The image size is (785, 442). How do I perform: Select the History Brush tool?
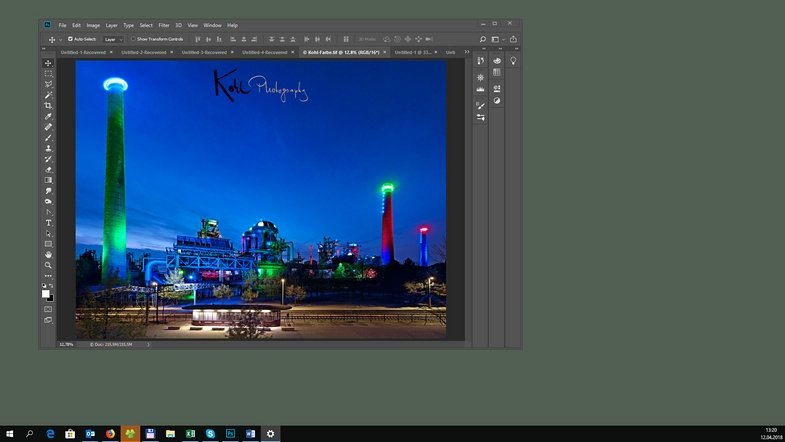(48, 159)
